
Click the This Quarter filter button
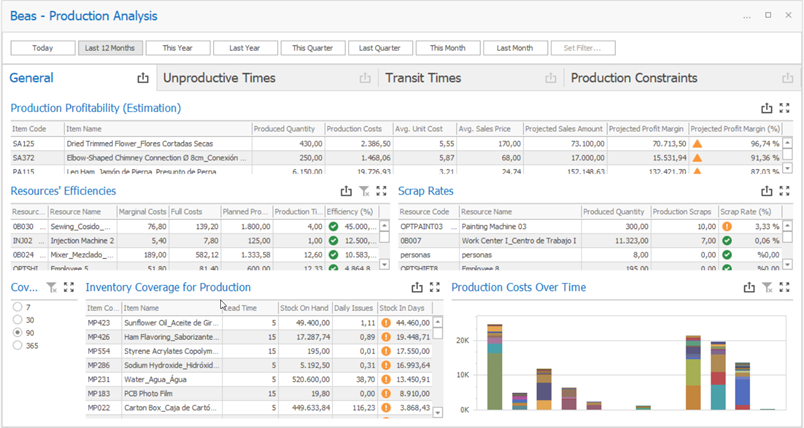[312, 48]
